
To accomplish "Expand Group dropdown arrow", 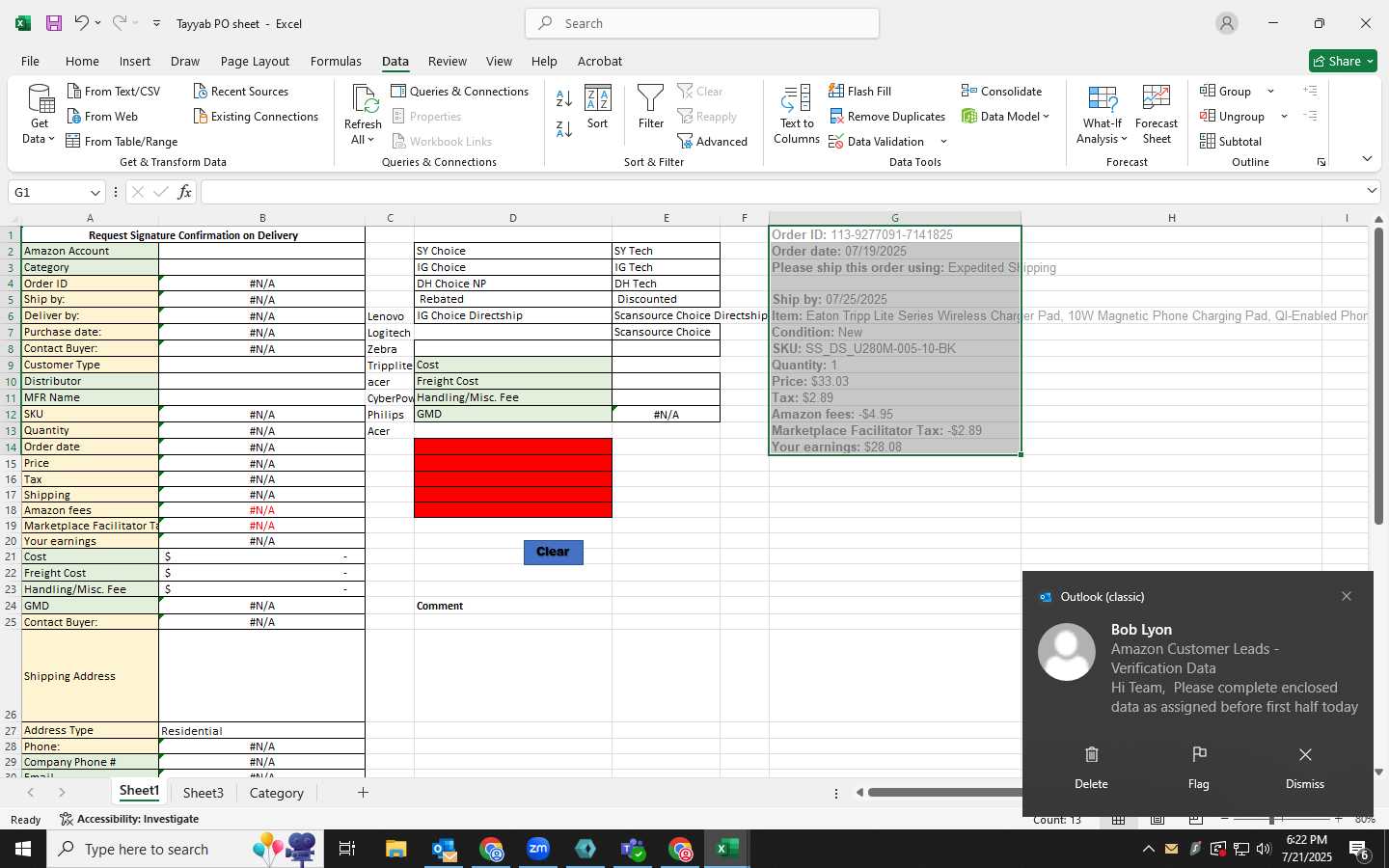I will click(x=1270, y=92).
